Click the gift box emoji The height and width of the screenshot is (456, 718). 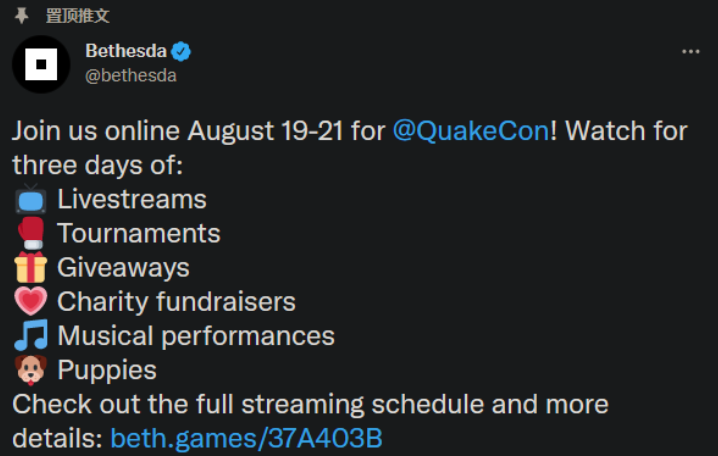tap(31, 267)
